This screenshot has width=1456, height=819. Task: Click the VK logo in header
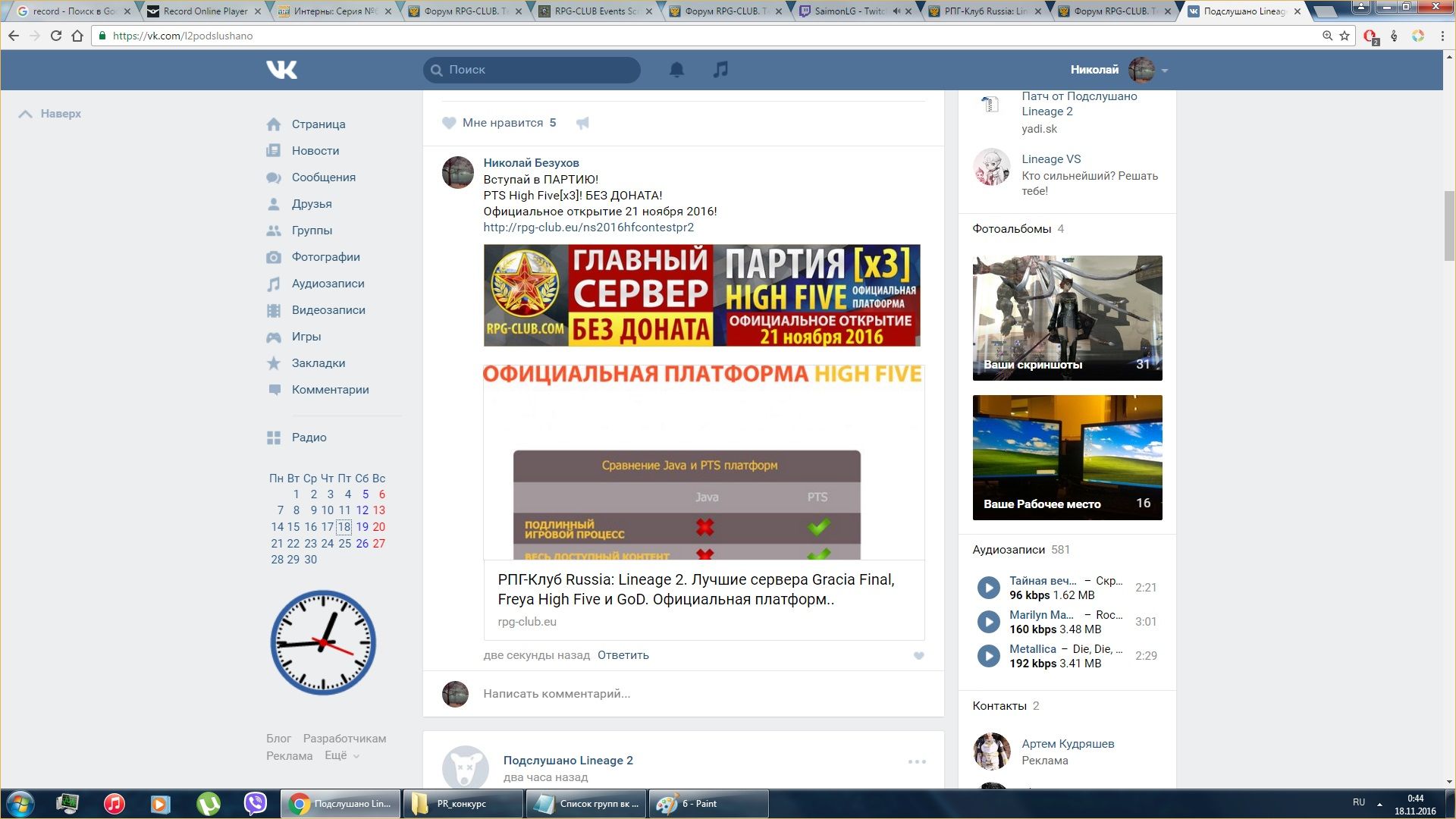point(281,70)
